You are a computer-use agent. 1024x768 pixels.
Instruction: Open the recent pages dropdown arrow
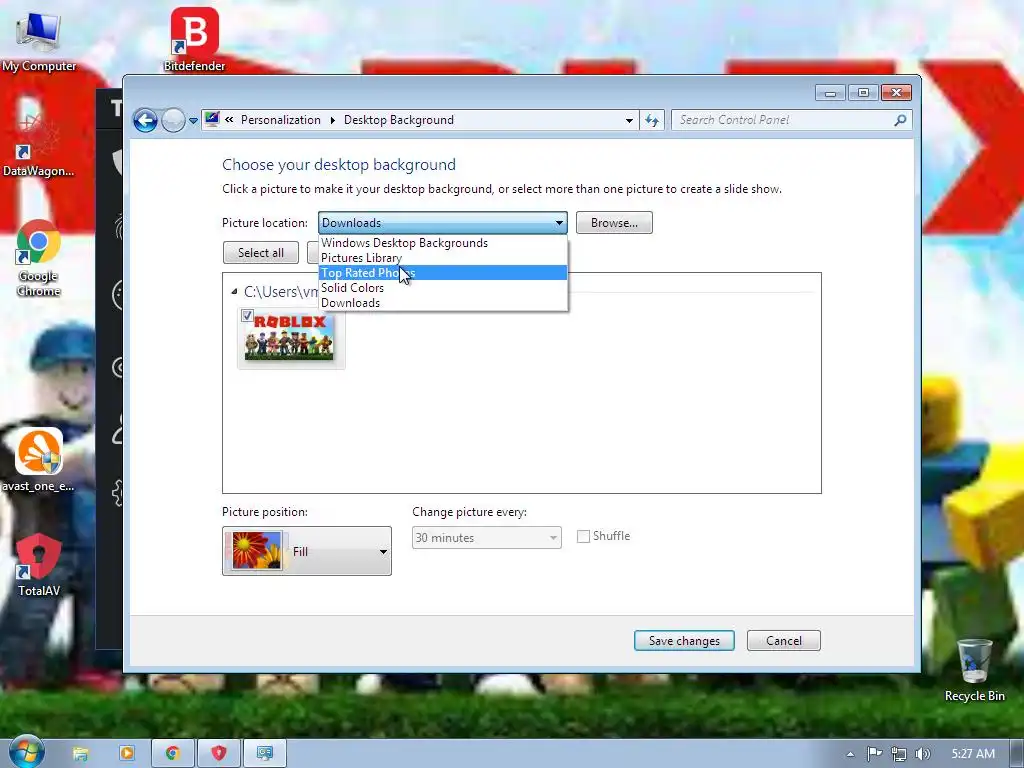tap(193, 121)
